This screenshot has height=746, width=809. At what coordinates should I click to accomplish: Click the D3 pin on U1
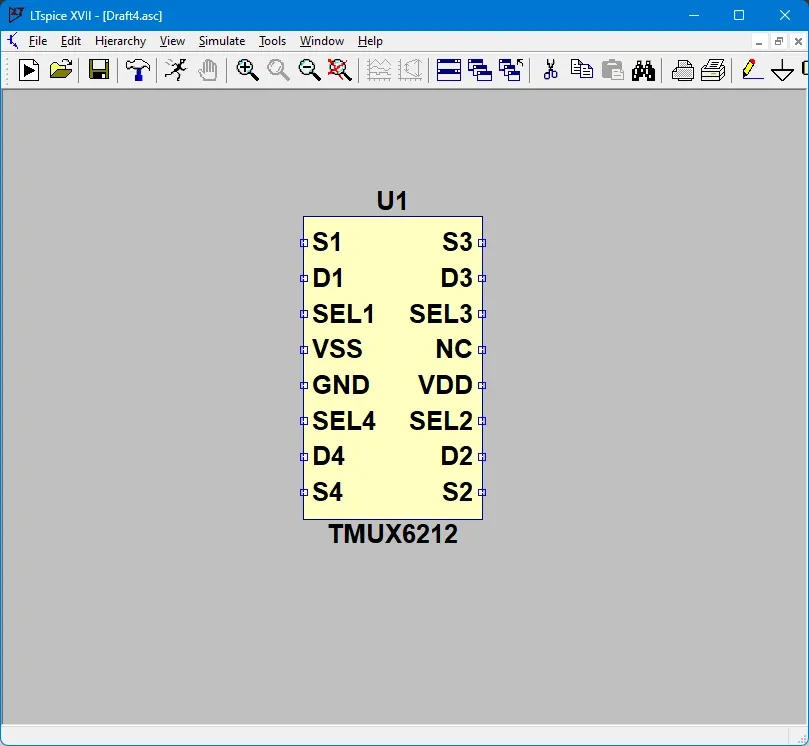(x=482, y=278)
